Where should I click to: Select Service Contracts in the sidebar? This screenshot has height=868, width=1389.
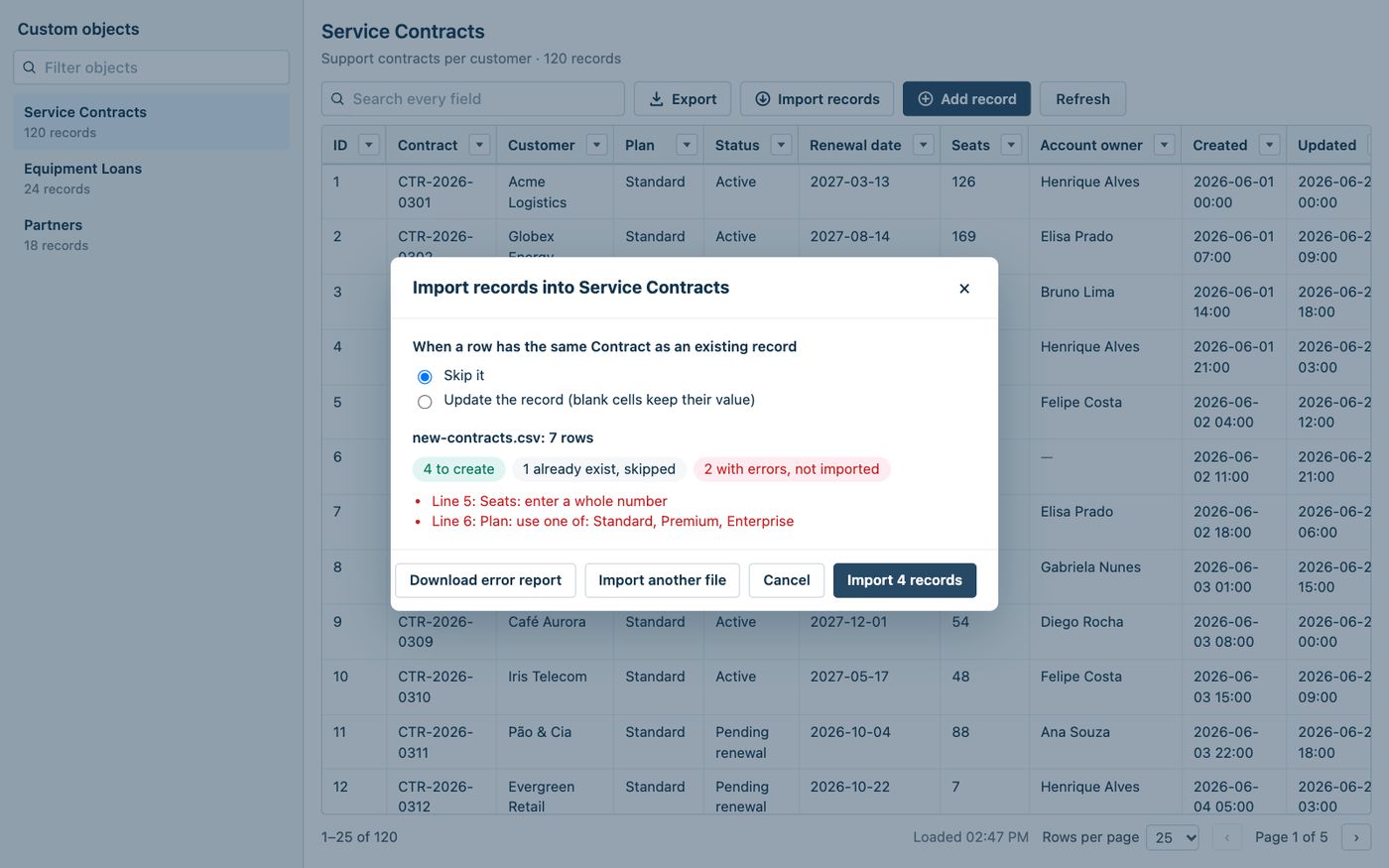pyautogui.click(x=152, y=121)
